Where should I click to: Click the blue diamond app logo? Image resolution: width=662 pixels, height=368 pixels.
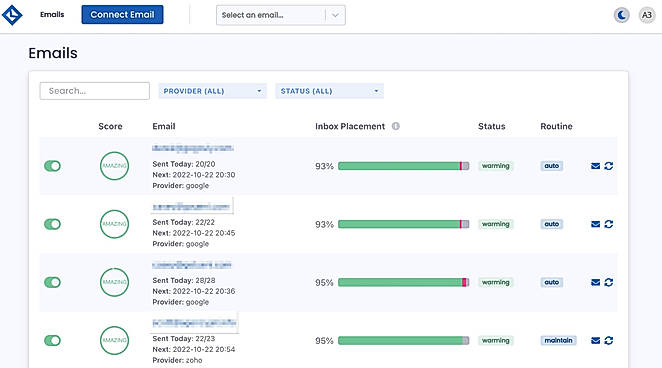12,15
